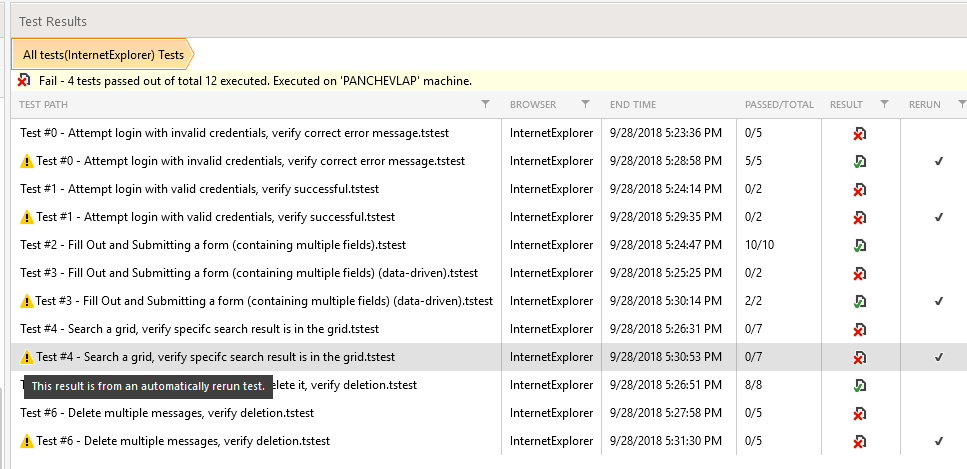Click the rerun checkmark for Test #3

tap(939, 301)
